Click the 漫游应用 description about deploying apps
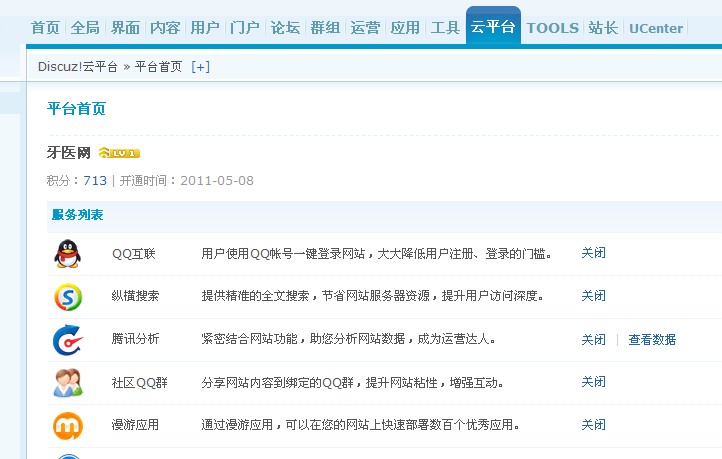 click(x=361, y=424)
